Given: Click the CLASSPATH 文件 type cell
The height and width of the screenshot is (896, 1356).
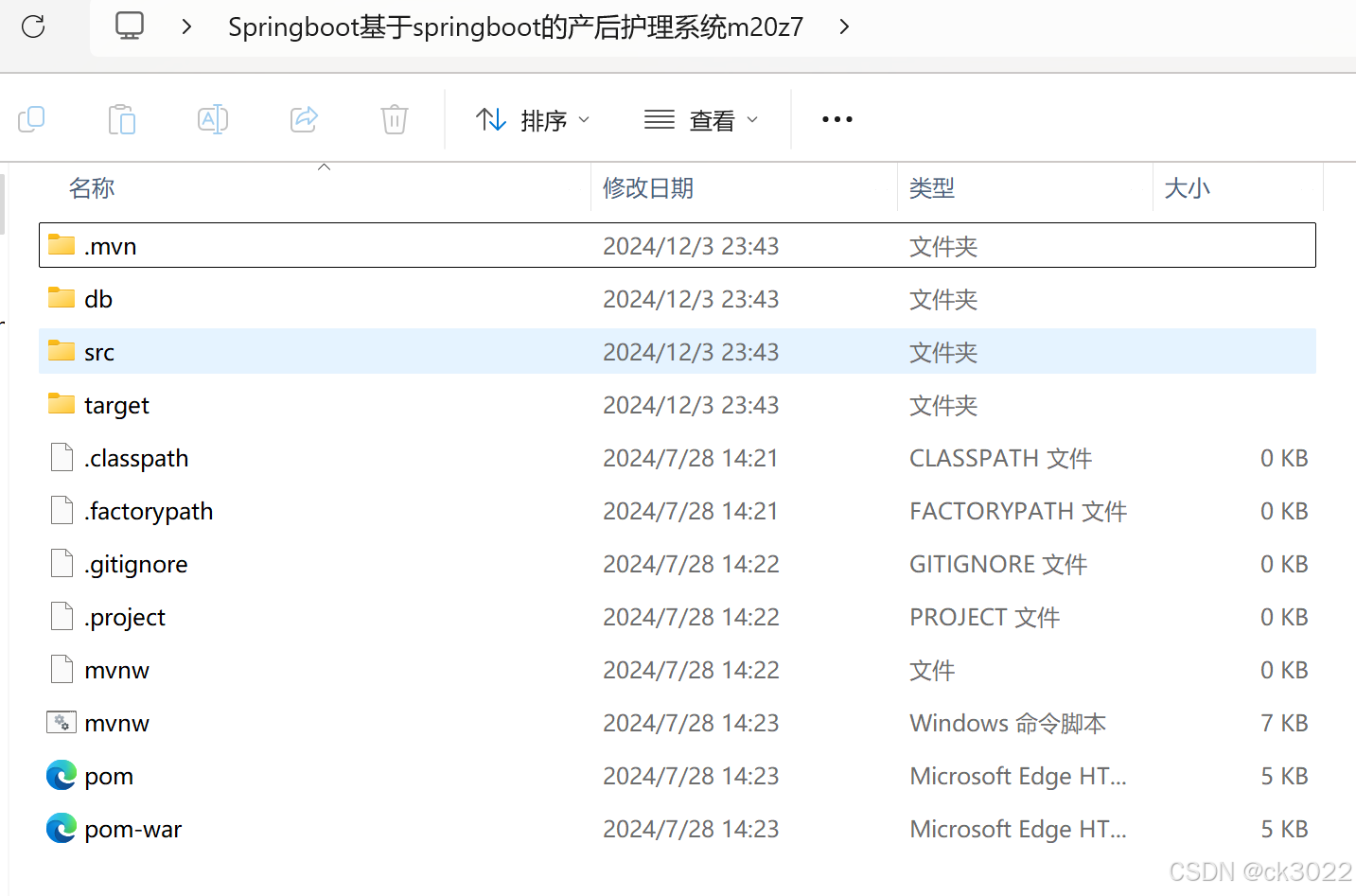Looking at the screenshot, I should [x=1000, y=458].
